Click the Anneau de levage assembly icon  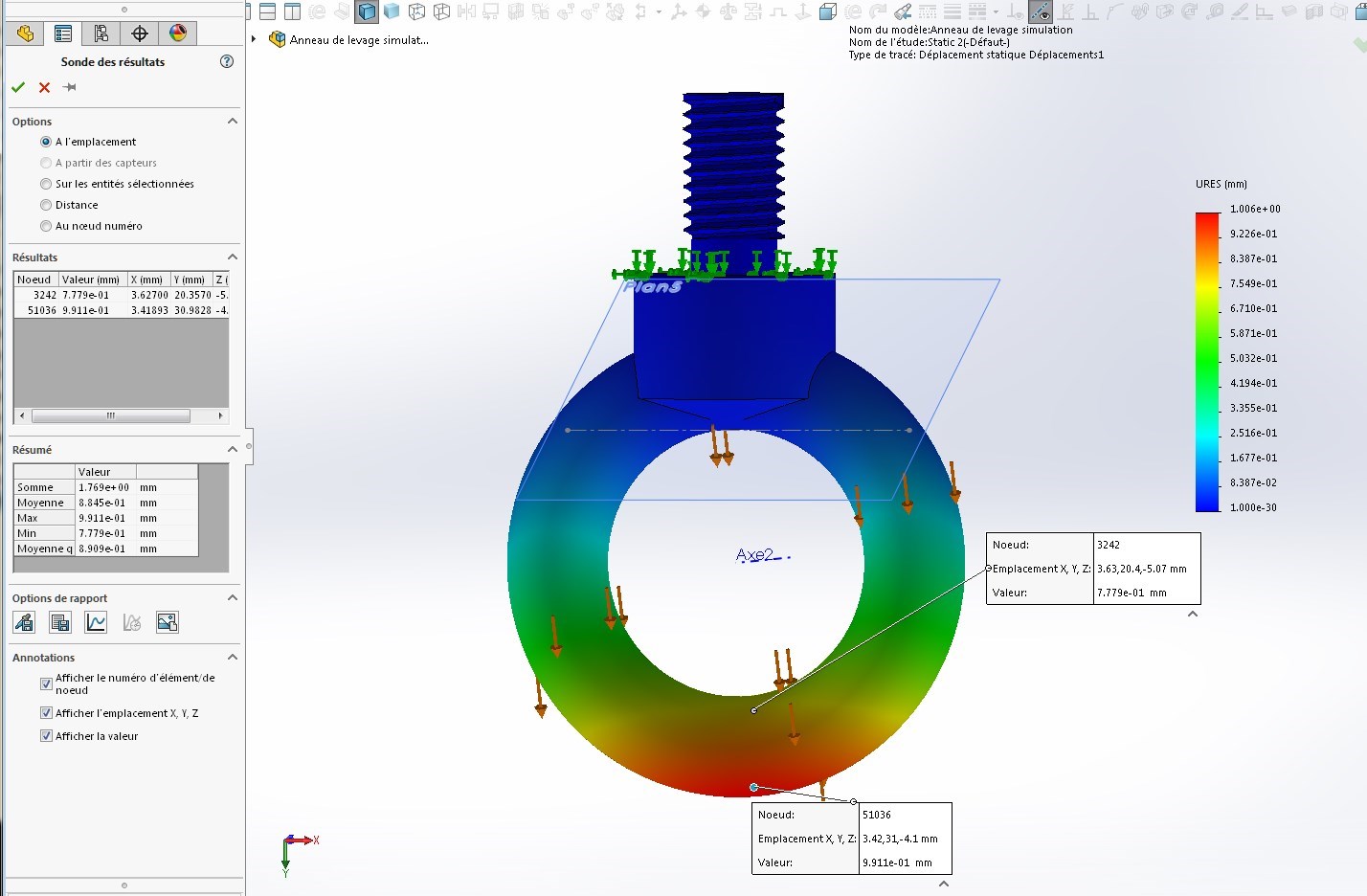pos(277,39)
